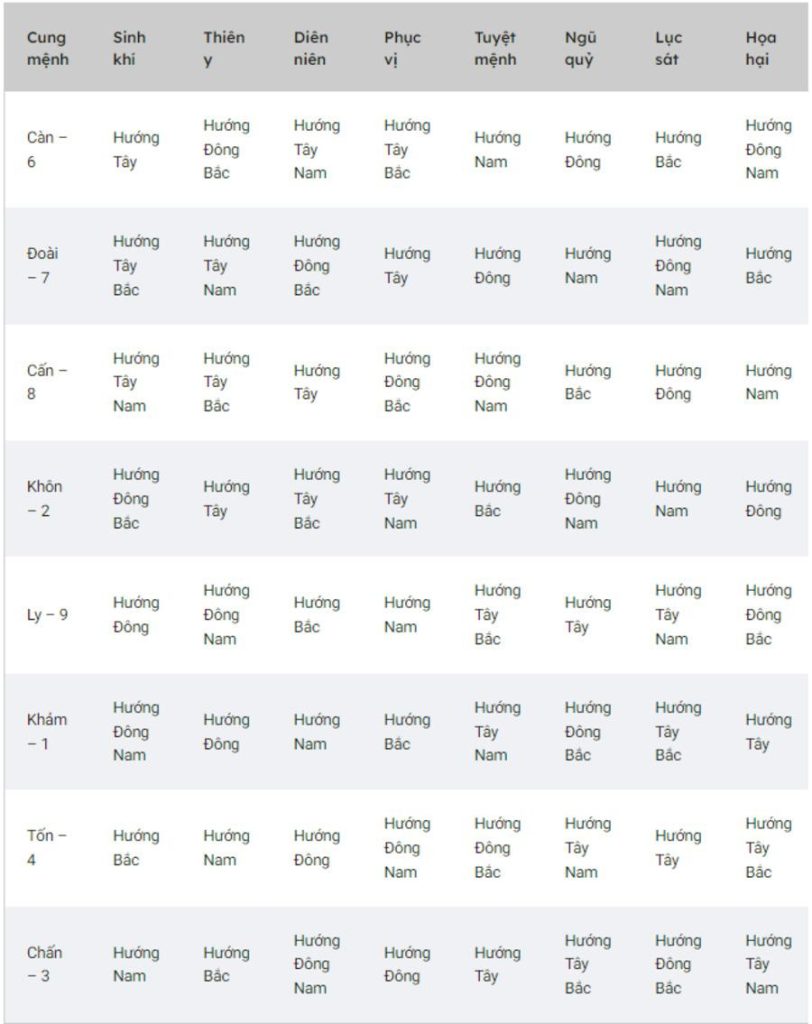The image size is (812, 1024).
Task: Click the 'Thiên y' header cell
Action: 223,48
